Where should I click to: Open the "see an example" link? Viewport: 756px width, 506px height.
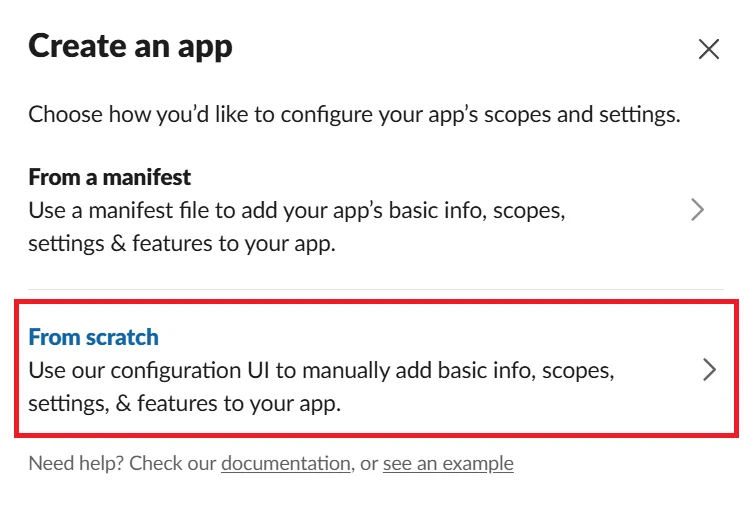pos(448,464)
